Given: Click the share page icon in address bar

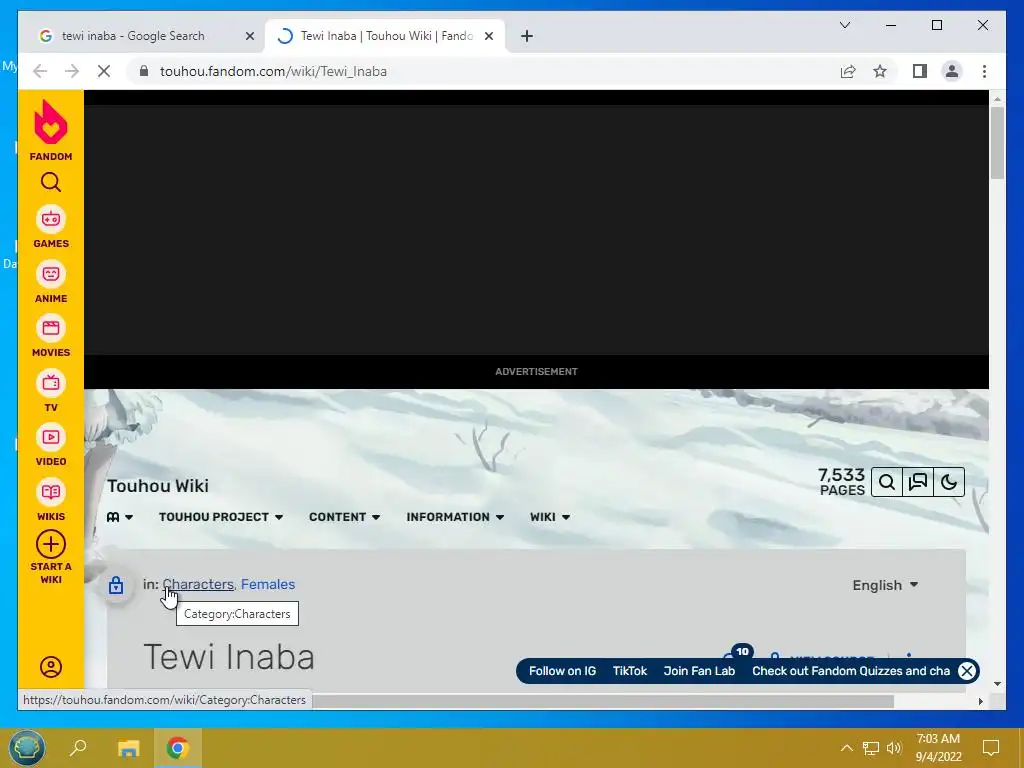Looking at the screenshot, I should pyautogui.click(x=848, y=71).
